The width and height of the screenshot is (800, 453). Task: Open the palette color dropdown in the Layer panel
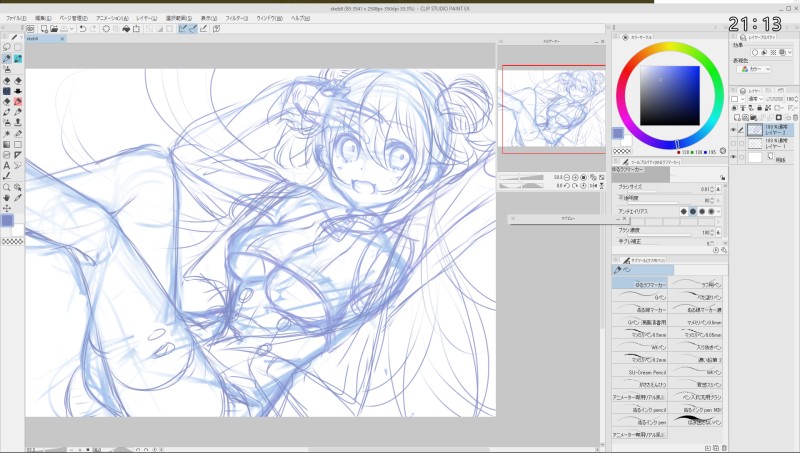pyautogui.click(x=738, y=99)
